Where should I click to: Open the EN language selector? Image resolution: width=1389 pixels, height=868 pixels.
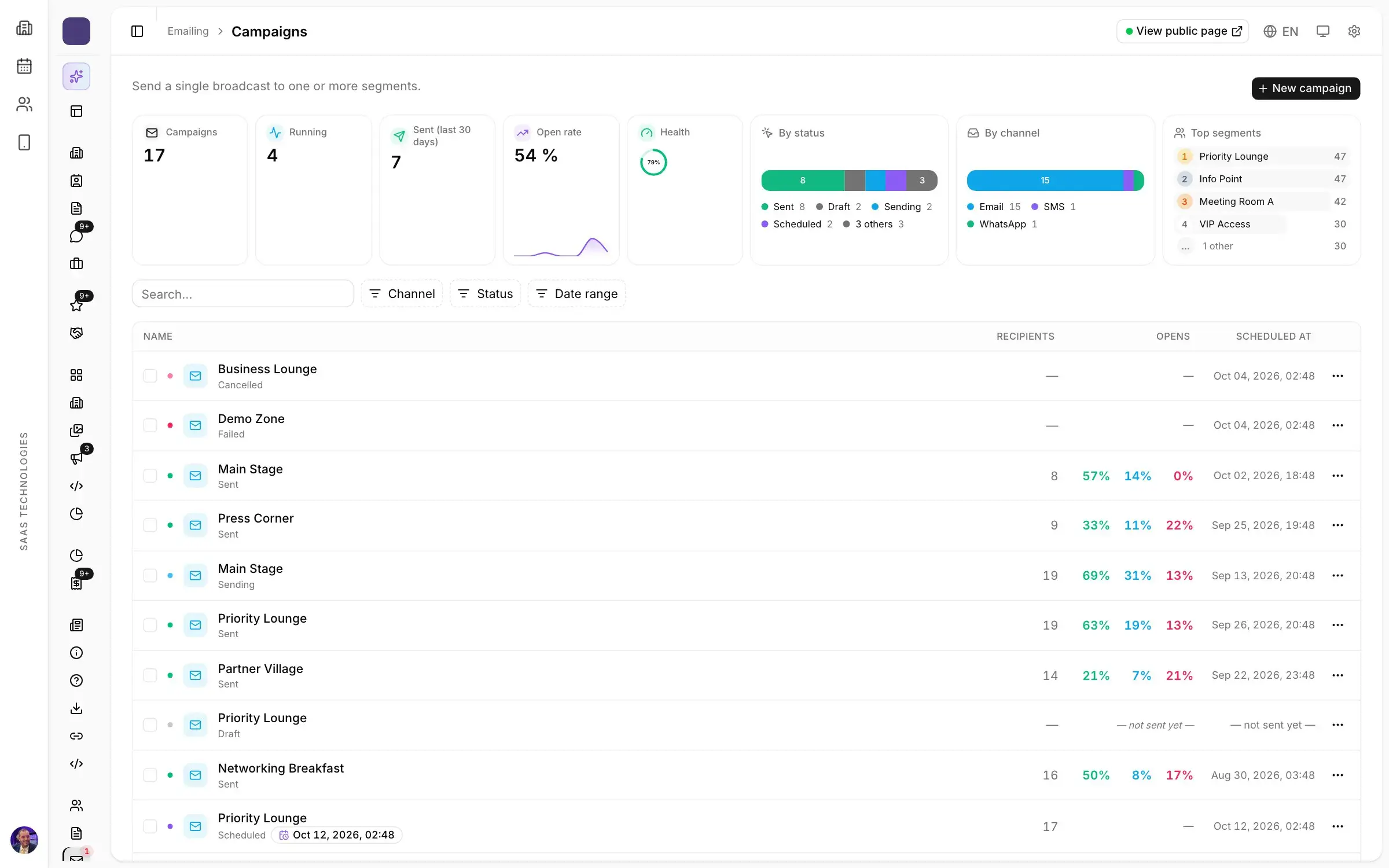[1281, 31]
